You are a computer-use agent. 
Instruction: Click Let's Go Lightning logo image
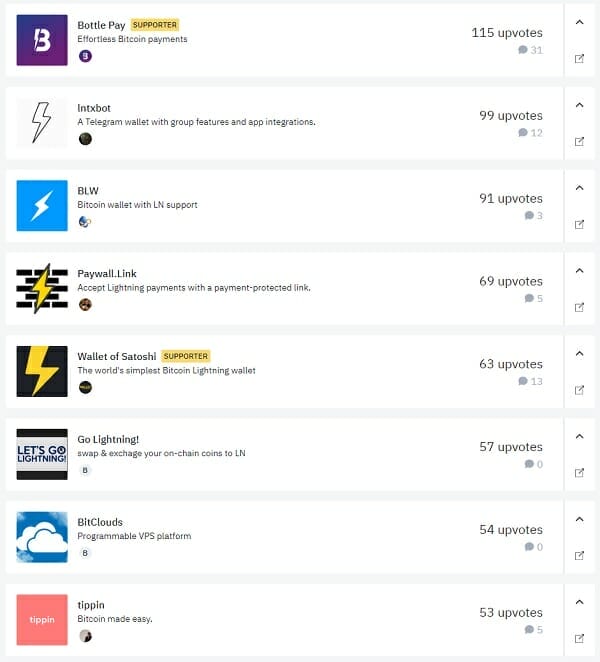click(x=42, y=454)
